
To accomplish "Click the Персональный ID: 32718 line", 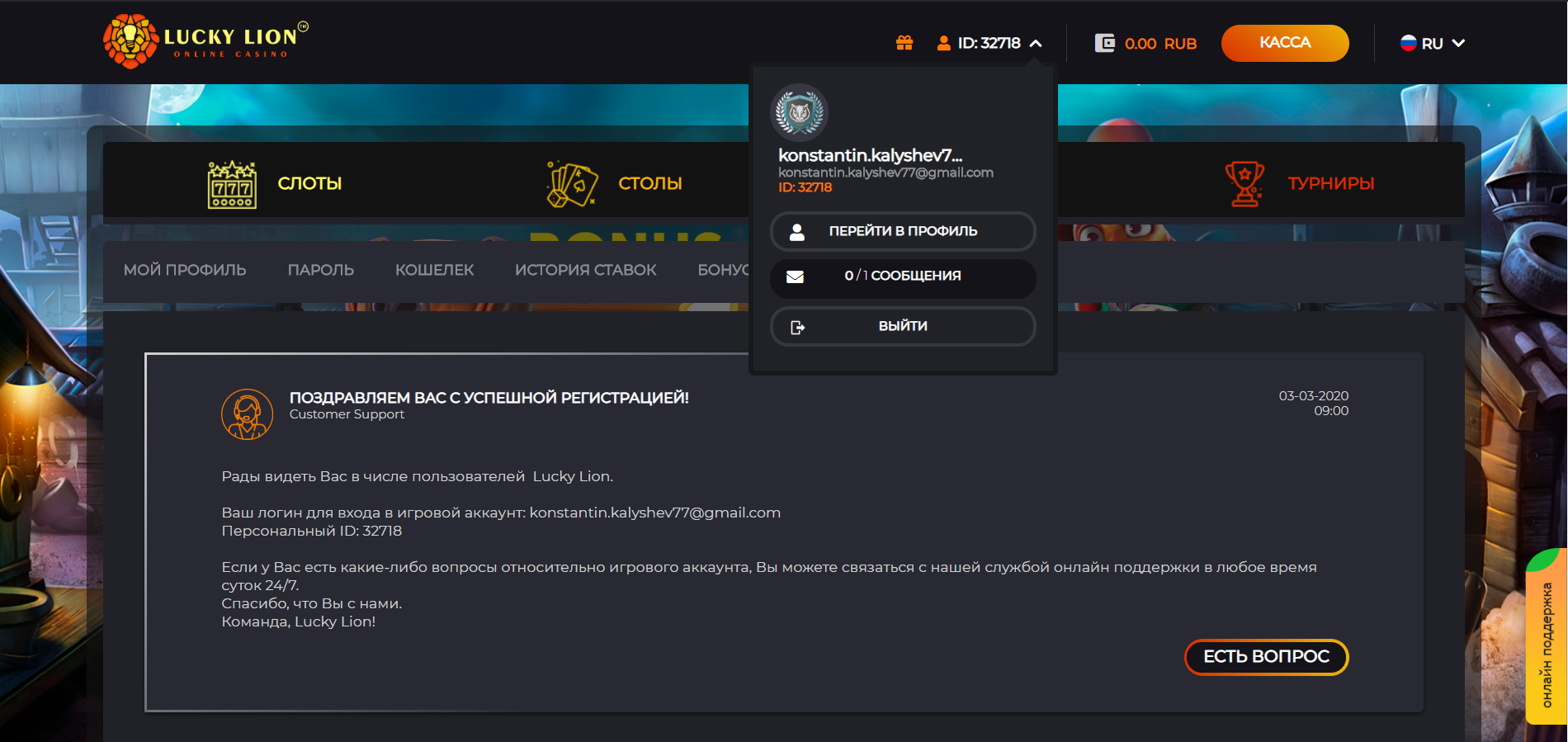I will [x=312, y=531].
